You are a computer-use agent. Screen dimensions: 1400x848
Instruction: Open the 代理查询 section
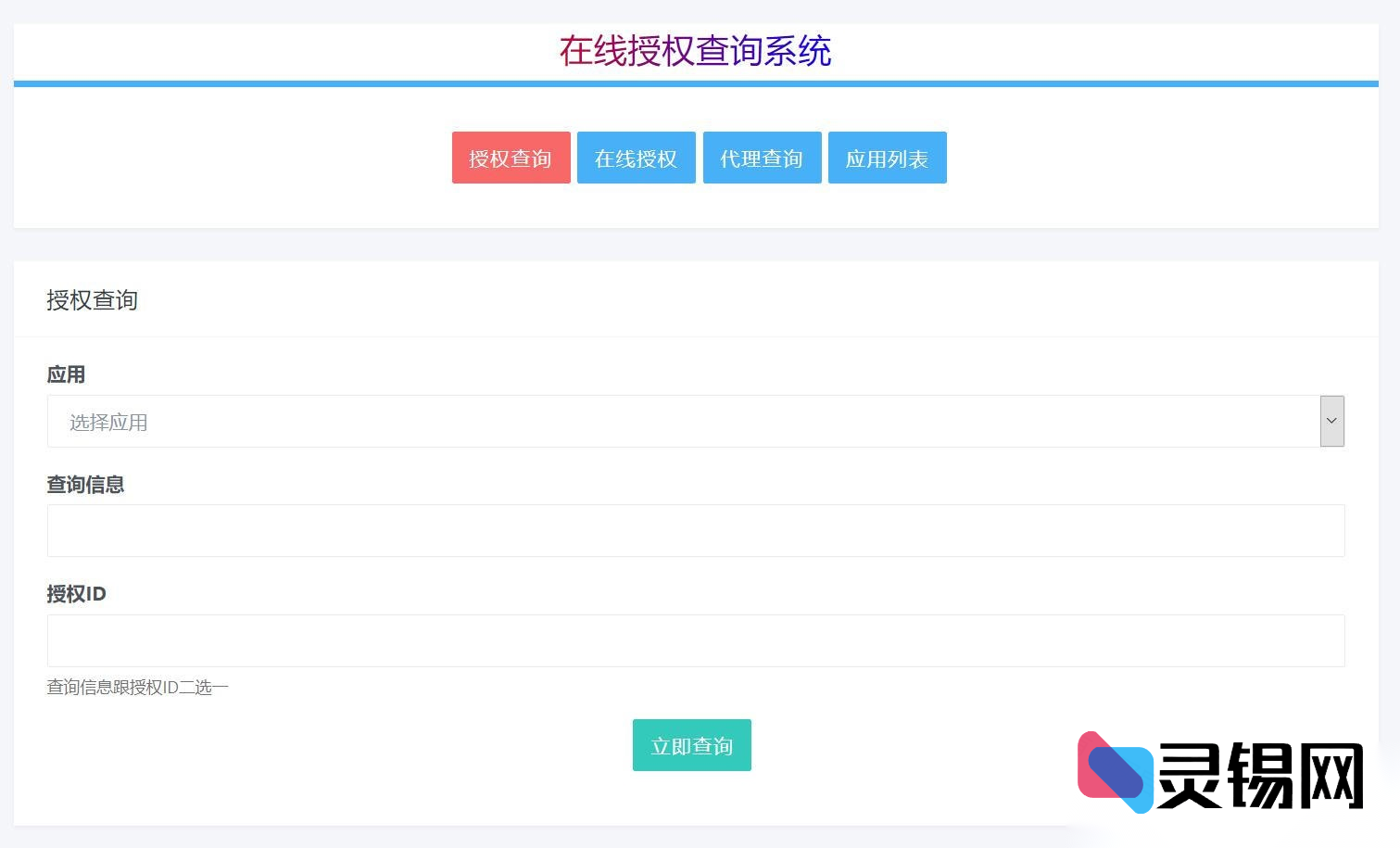pyautogui.click(x=762, y=158)
